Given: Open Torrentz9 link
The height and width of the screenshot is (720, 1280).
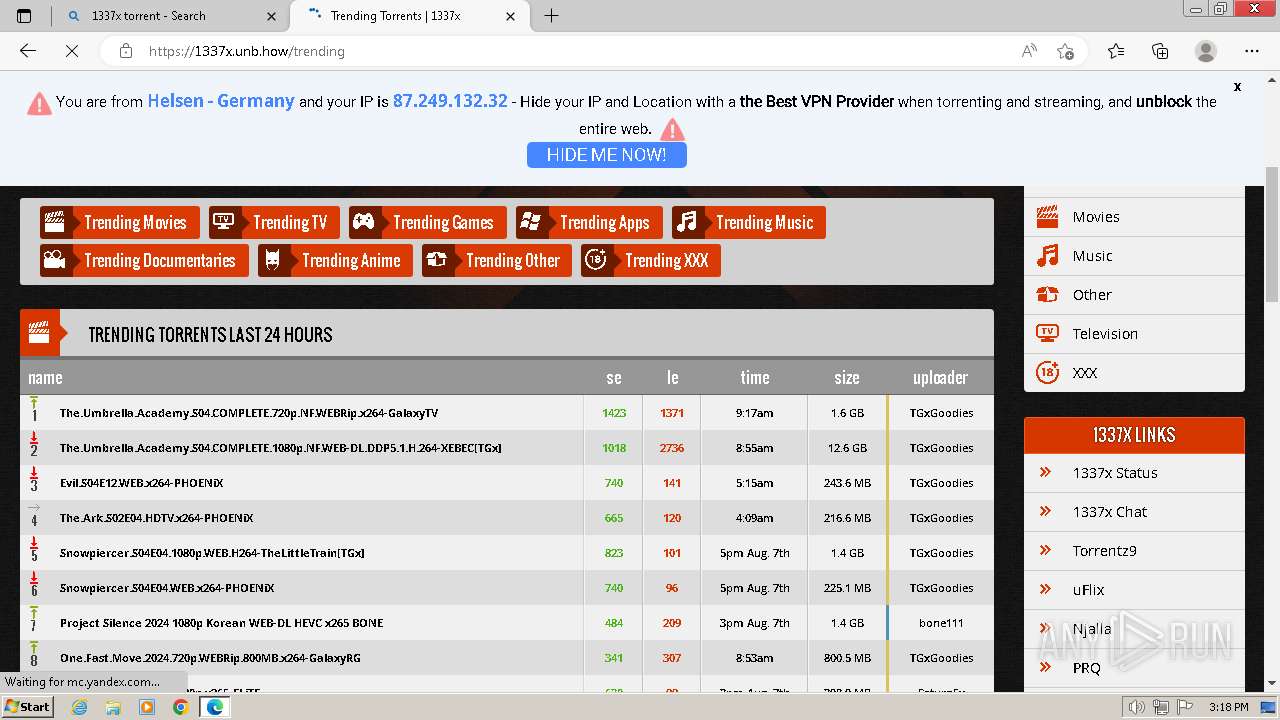Looking at the screenshot, I should 1104,551.
